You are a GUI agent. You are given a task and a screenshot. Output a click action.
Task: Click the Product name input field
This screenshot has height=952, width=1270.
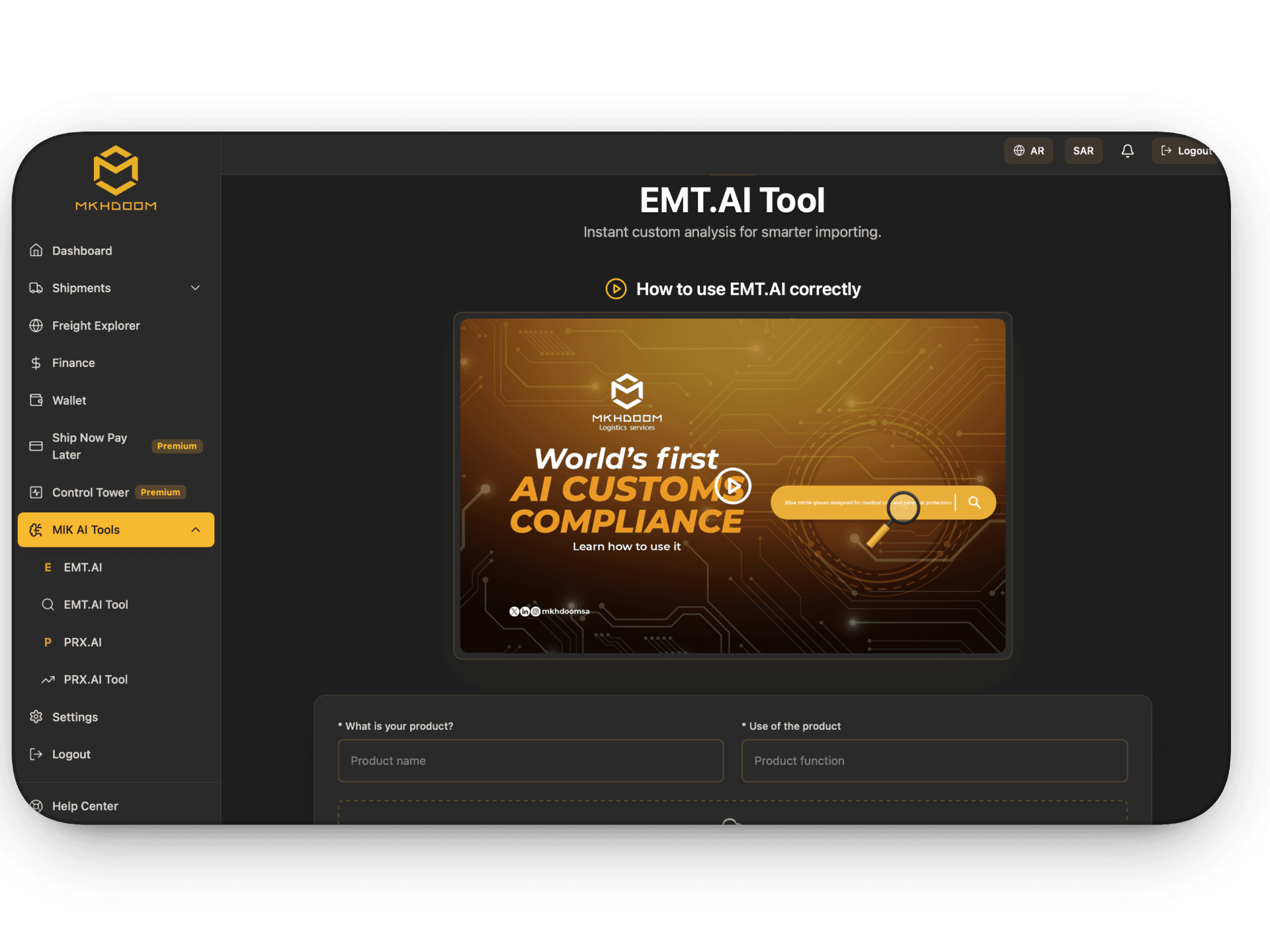(x=530, y=761)
